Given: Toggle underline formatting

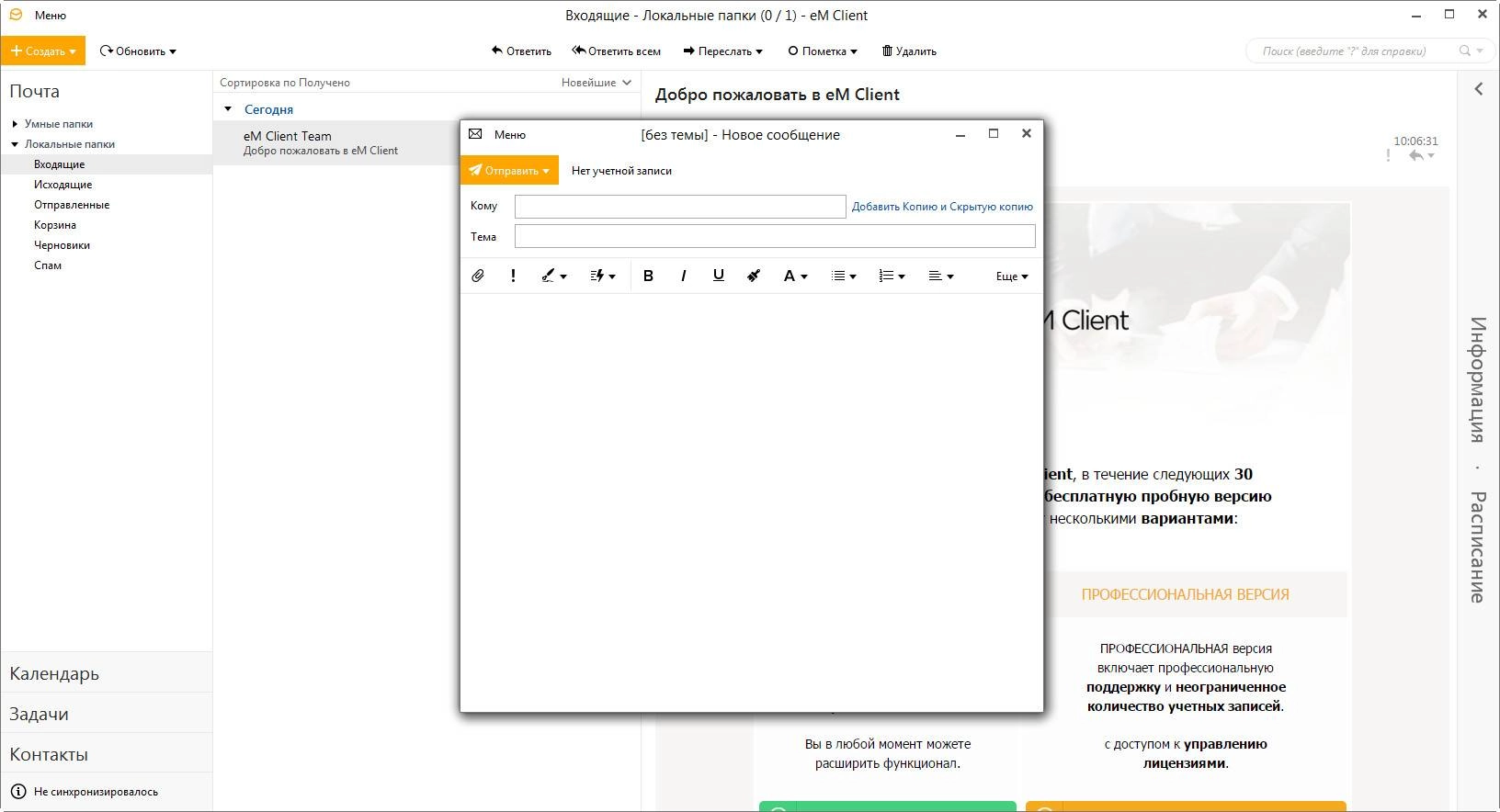Looking at the screenshot, I should click(718, 276).
